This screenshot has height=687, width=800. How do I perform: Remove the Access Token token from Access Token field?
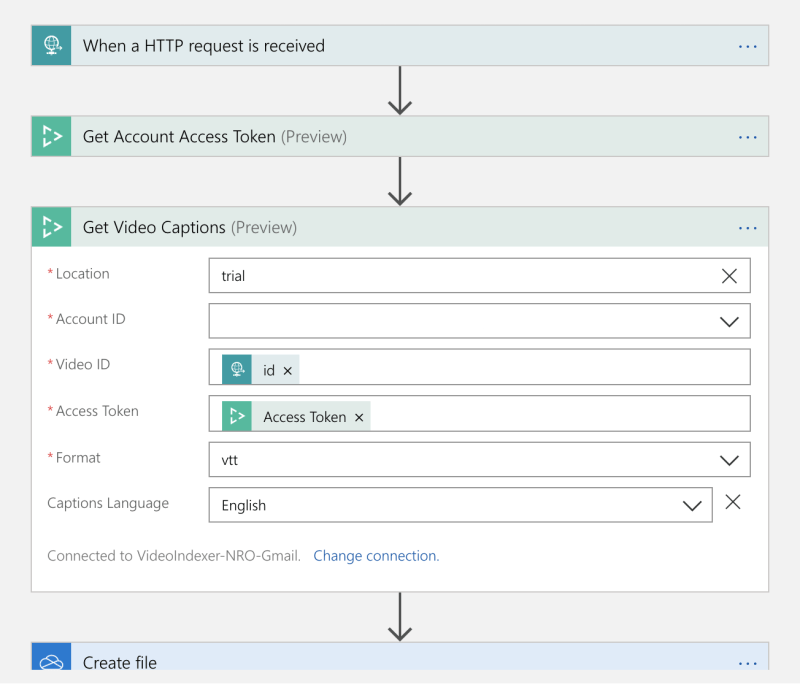[x=358, y=416]
